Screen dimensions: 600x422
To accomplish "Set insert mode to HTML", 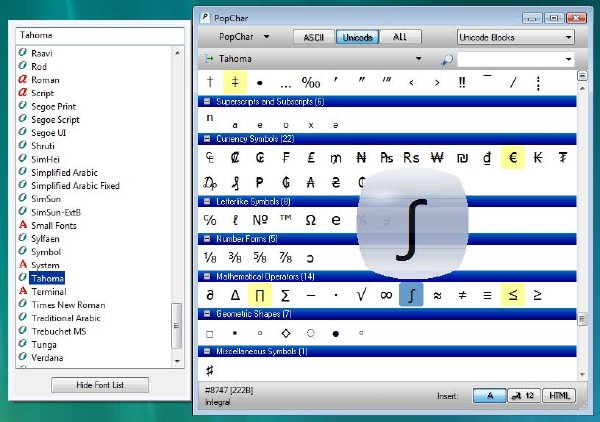I will (559, 396).
